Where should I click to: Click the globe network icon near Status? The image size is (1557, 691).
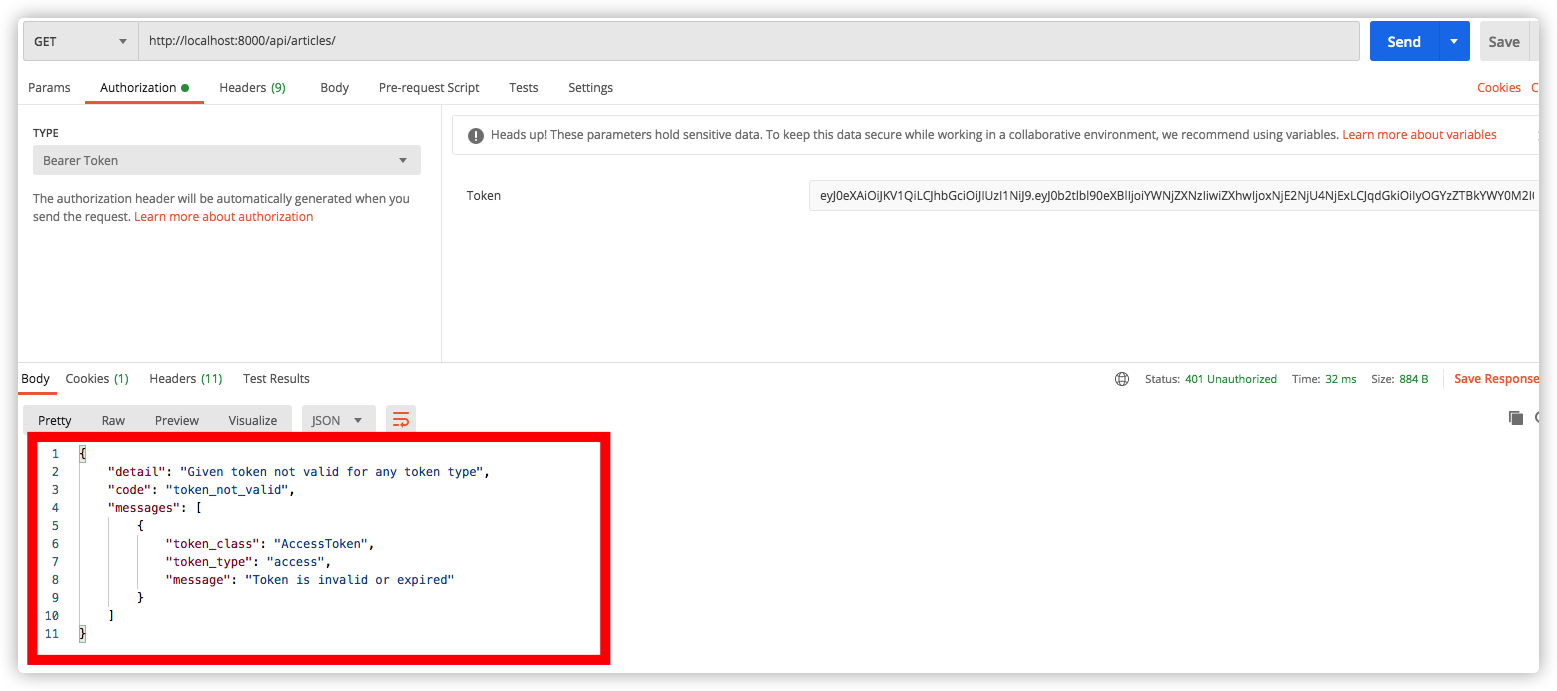tap(1122, 379)
